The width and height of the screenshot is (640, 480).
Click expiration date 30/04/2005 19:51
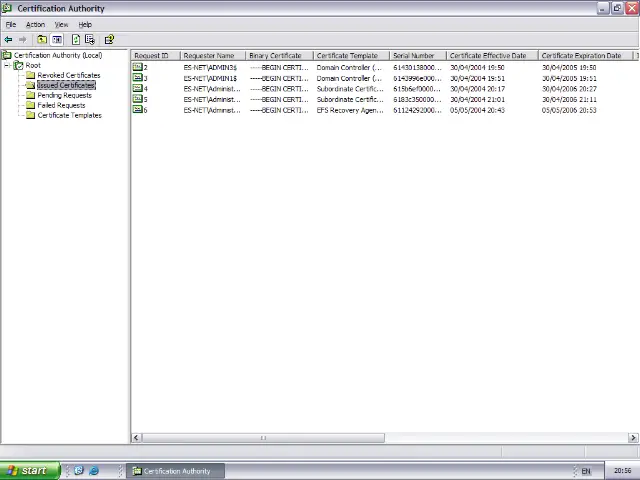click(569, 78)
